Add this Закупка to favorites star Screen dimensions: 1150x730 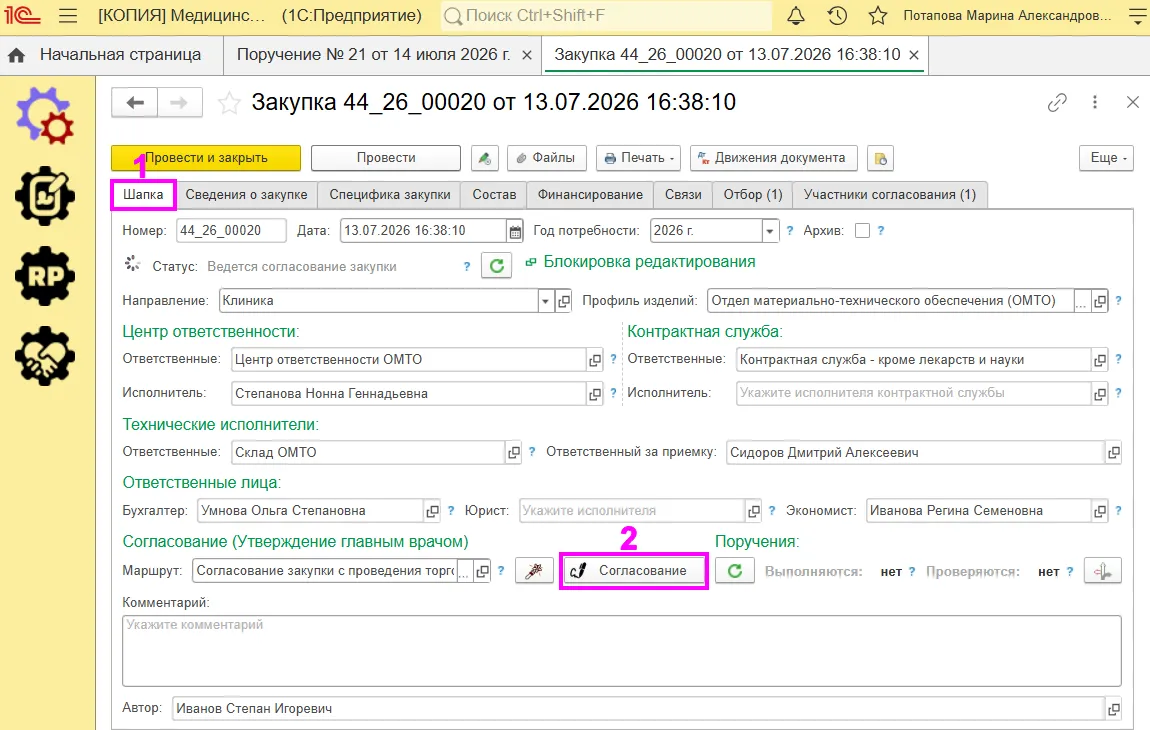(229, 103)
